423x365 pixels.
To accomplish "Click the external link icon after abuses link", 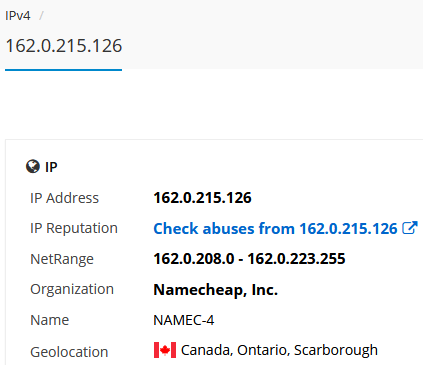I will [410, 228].
